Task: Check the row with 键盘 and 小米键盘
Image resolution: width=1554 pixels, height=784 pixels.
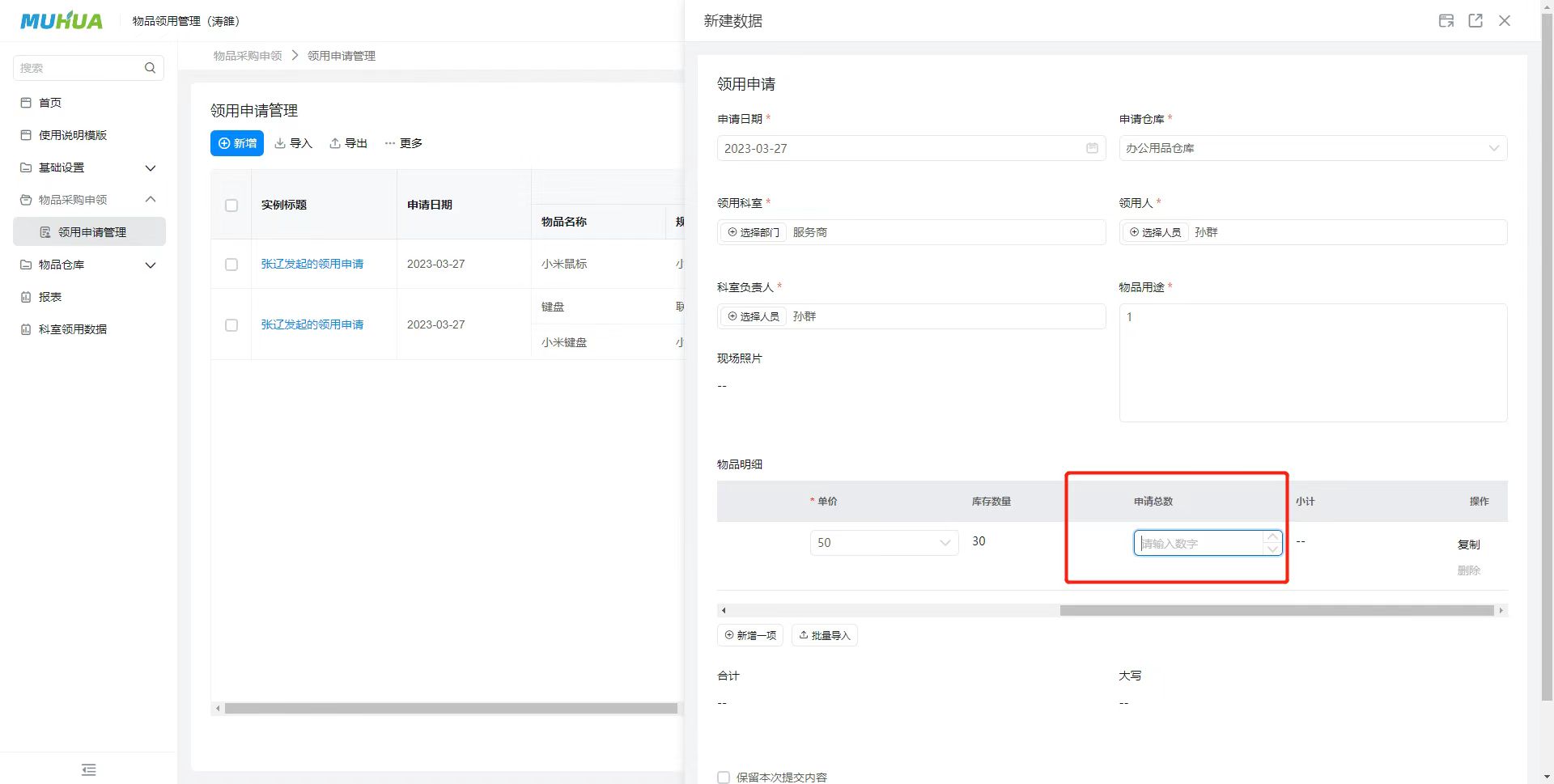Action: [231, 325]
